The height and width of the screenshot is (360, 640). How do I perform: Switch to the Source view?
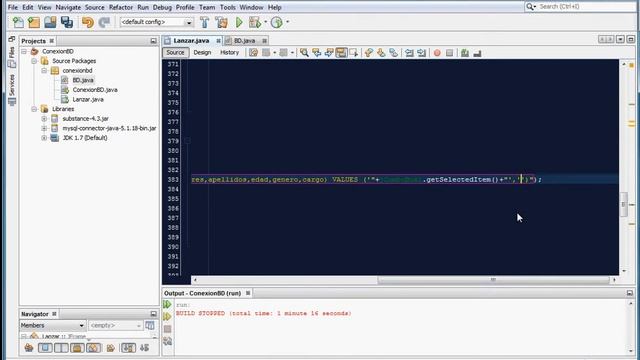pos(175,52)
